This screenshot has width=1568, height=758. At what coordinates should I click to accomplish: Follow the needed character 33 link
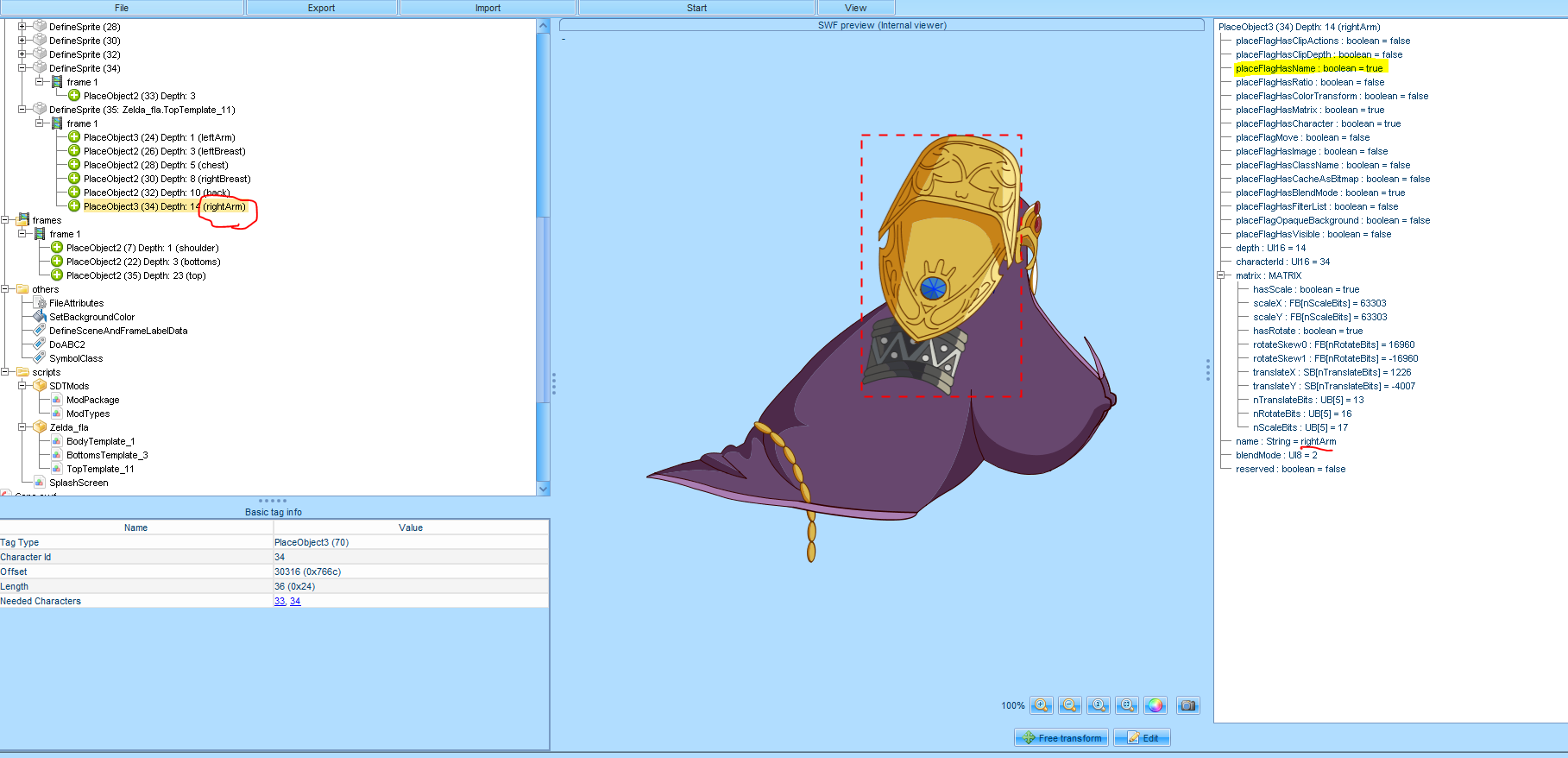[x=280, y=601]
